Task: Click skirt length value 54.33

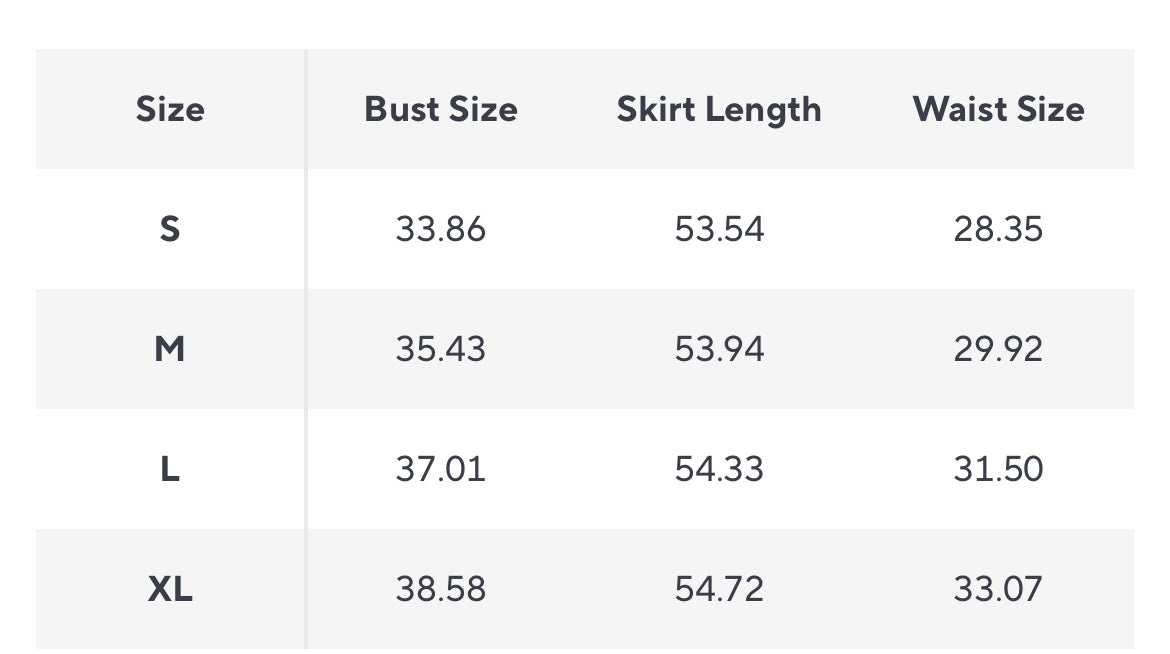Action: coord(719,469)
